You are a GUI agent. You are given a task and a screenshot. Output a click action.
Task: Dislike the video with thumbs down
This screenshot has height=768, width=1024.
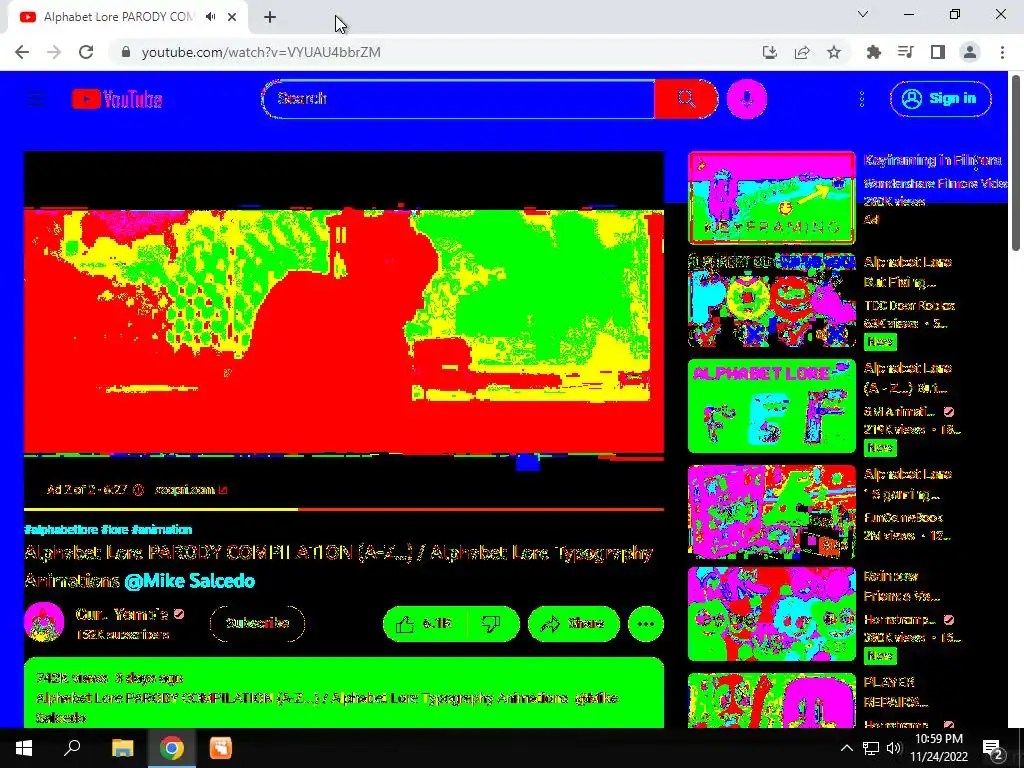[492, 624]
